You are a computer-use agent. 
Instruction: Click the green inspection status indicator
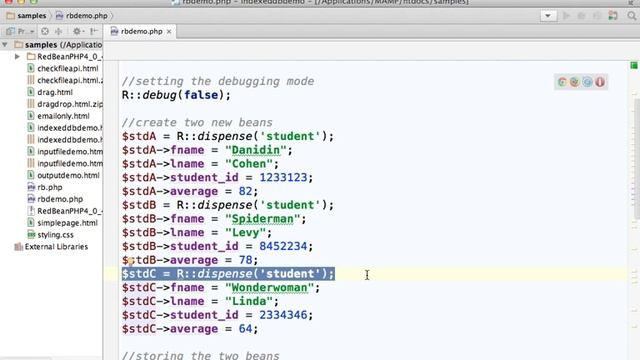click(633, 65)
